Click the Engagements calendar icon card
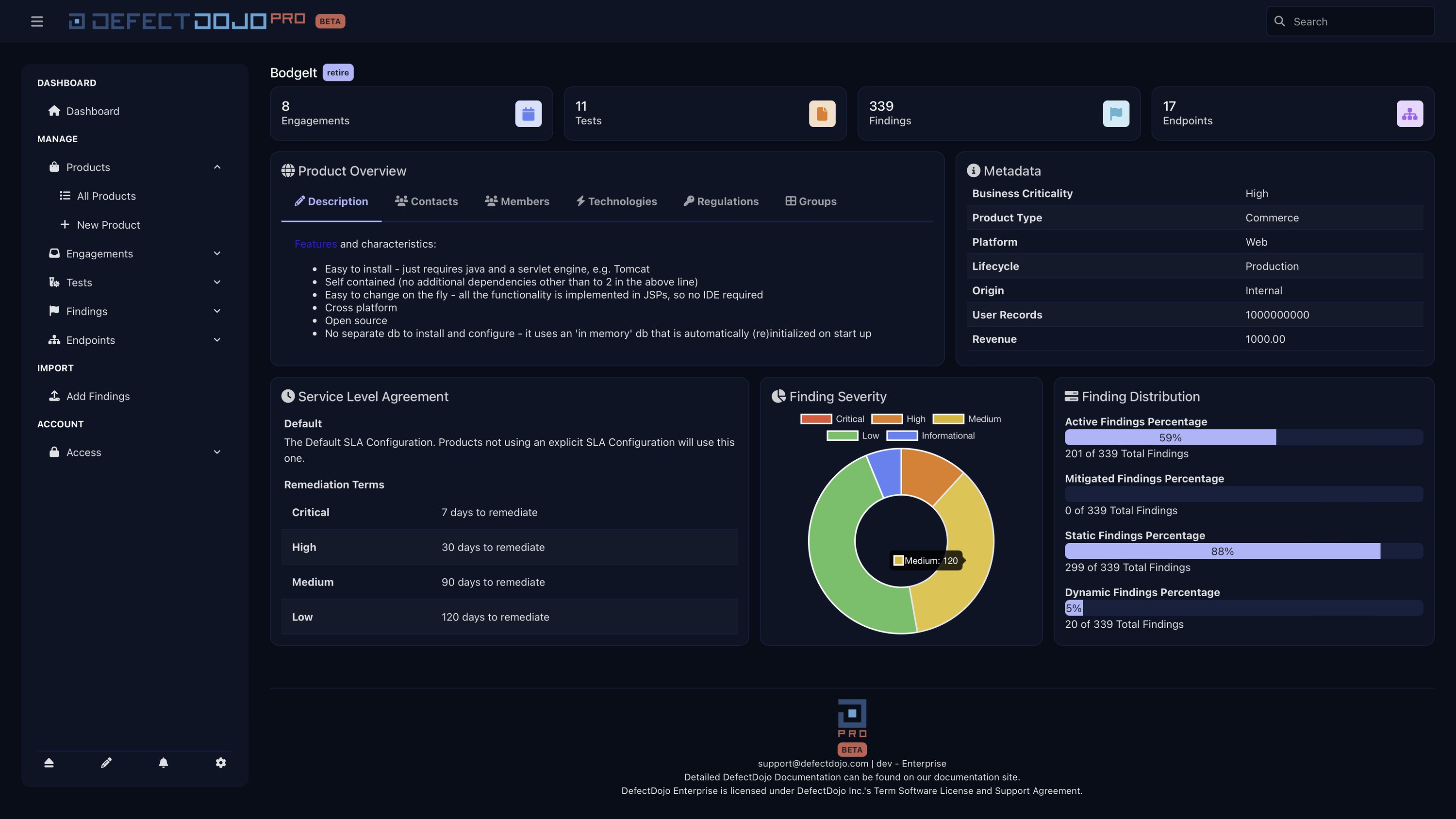Image resolution: width=1456 pixels, height=819 pixels. tap(528, 114)
